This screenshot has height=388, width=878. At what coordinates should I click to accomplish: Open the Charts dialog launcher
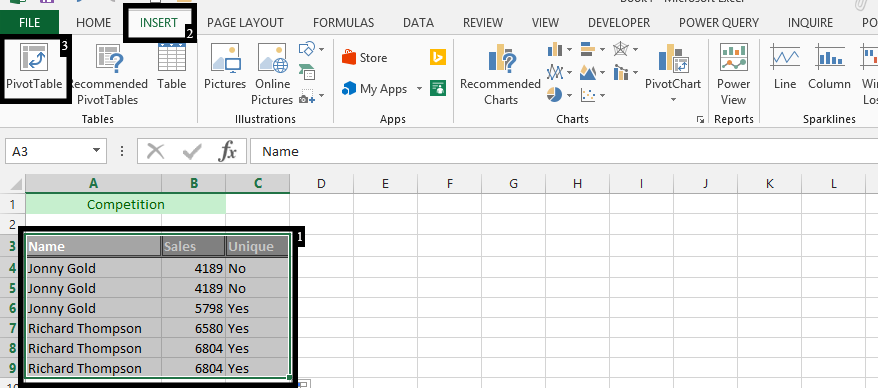pos(700,119)
